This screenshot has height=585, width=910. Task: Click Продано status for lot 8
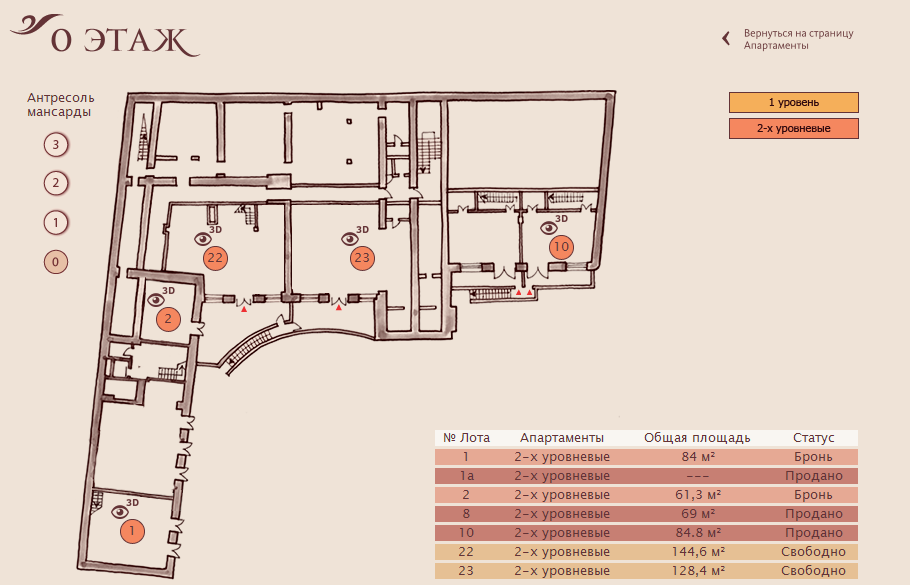814,514
